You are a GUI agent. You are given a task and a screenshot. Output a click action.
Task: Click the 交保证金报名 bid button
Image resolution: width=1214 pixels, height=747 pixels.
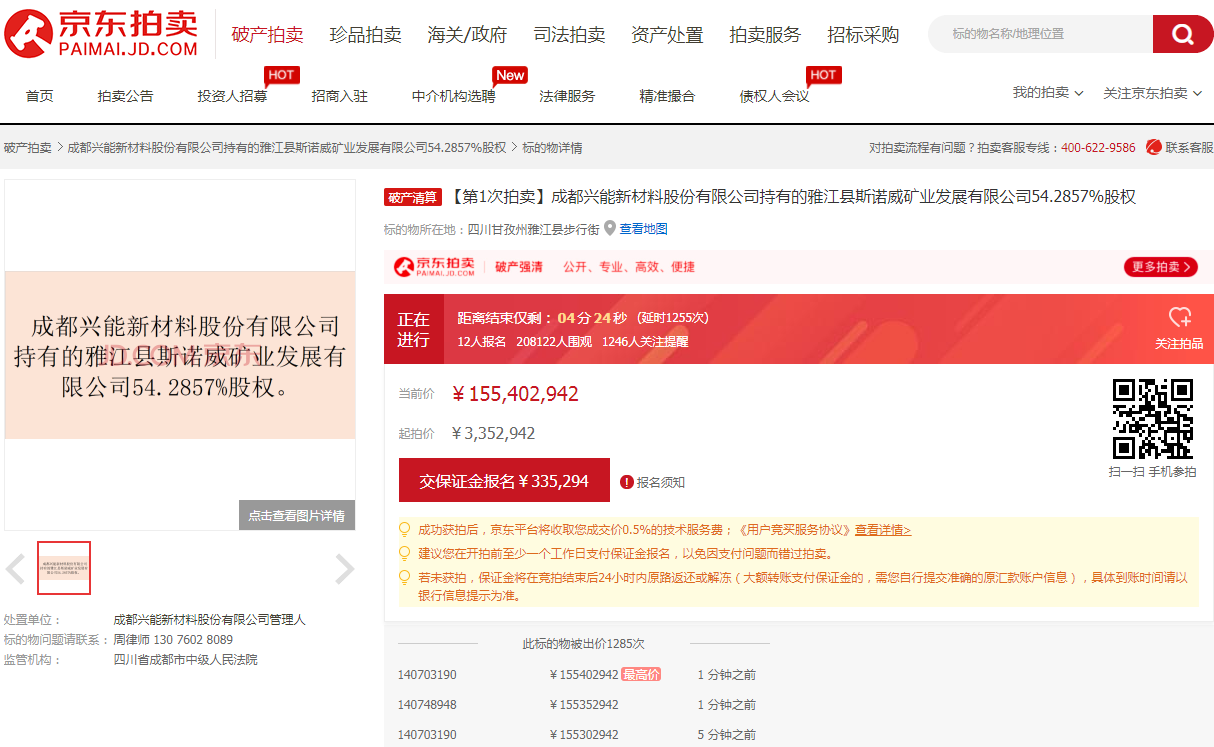point(504,480)
